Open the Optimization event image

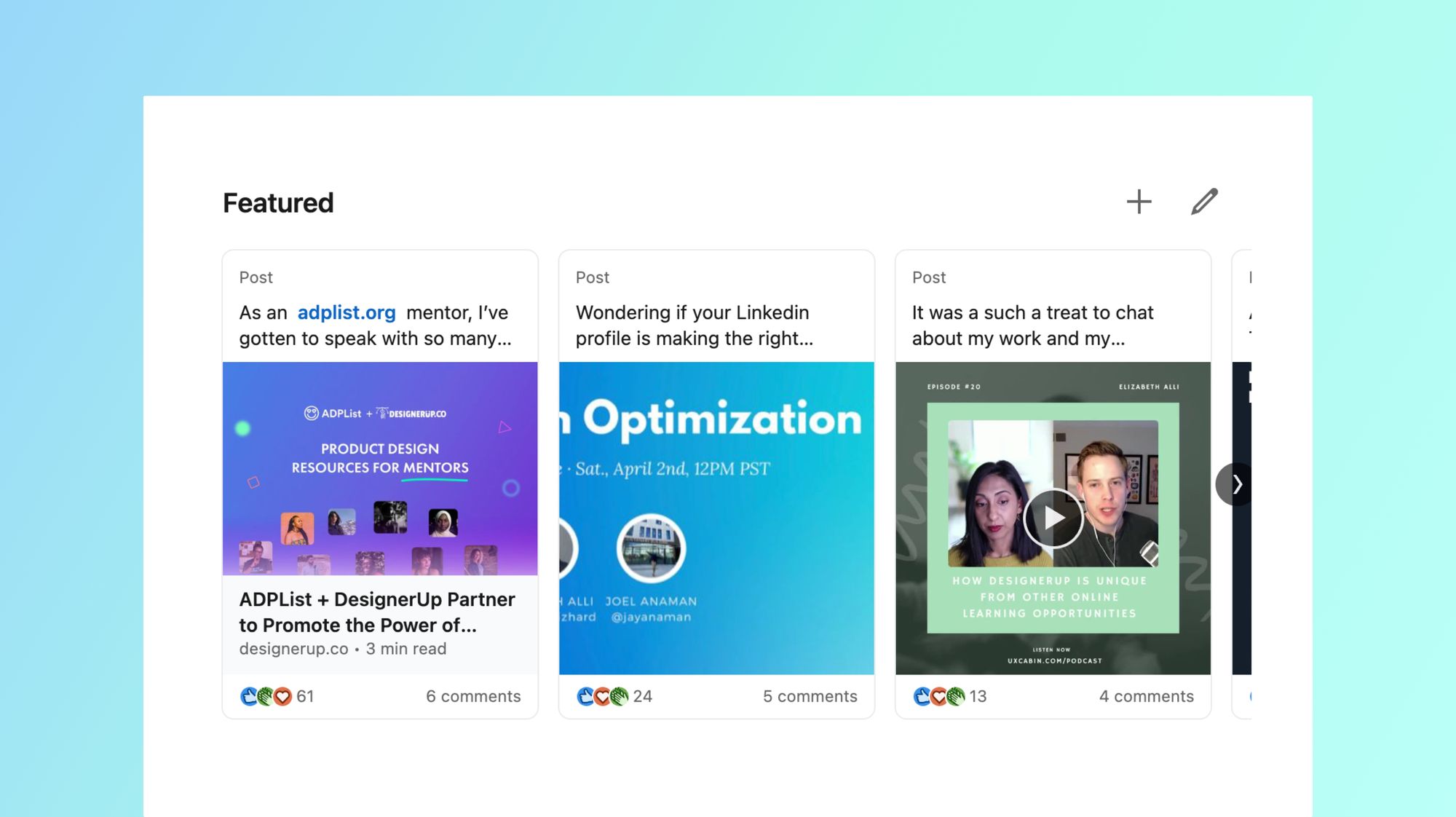click(x=716, y=518)
